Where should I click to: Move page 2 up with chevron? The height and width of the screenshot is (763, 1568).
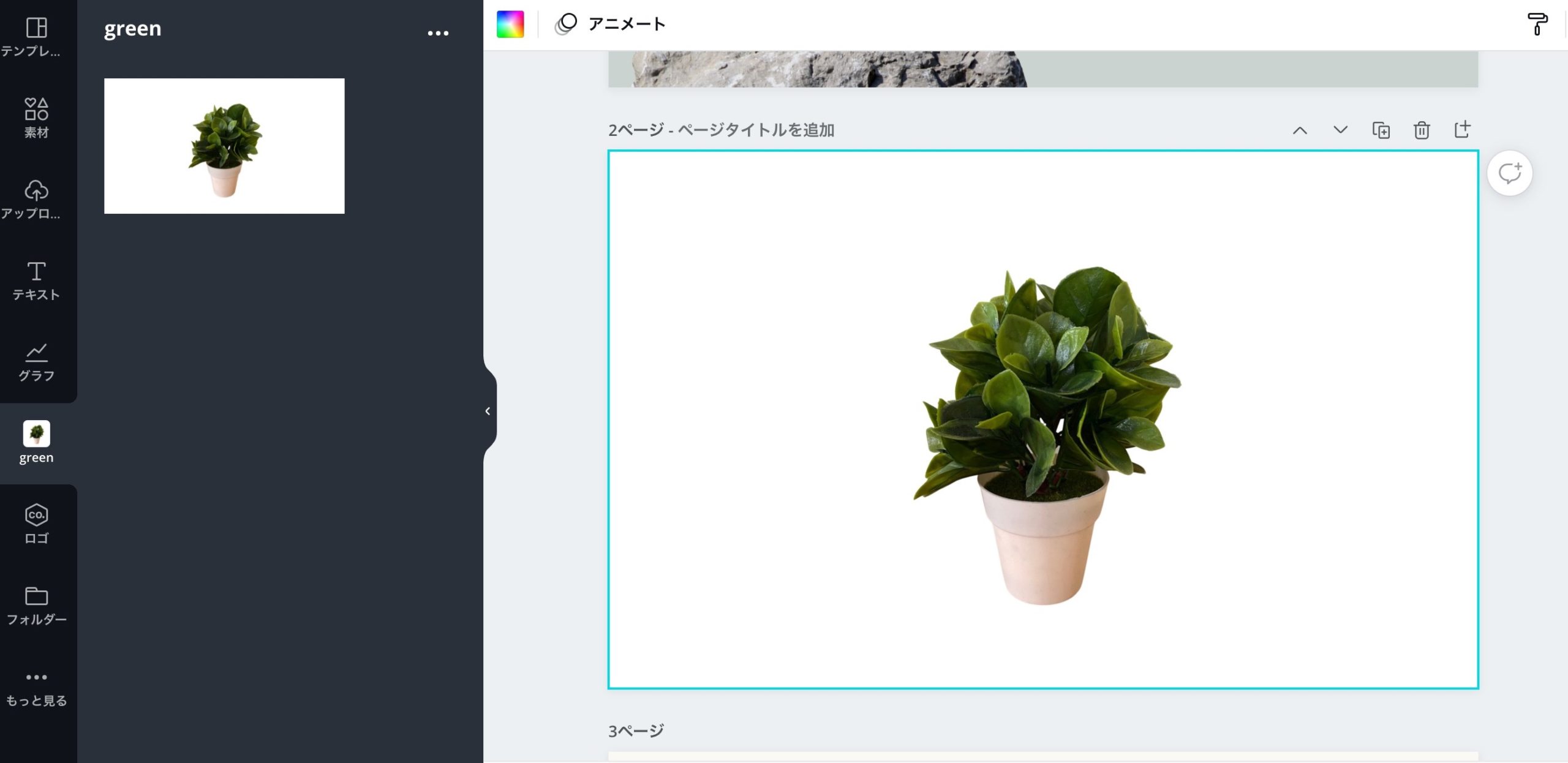coord(1300,130)
